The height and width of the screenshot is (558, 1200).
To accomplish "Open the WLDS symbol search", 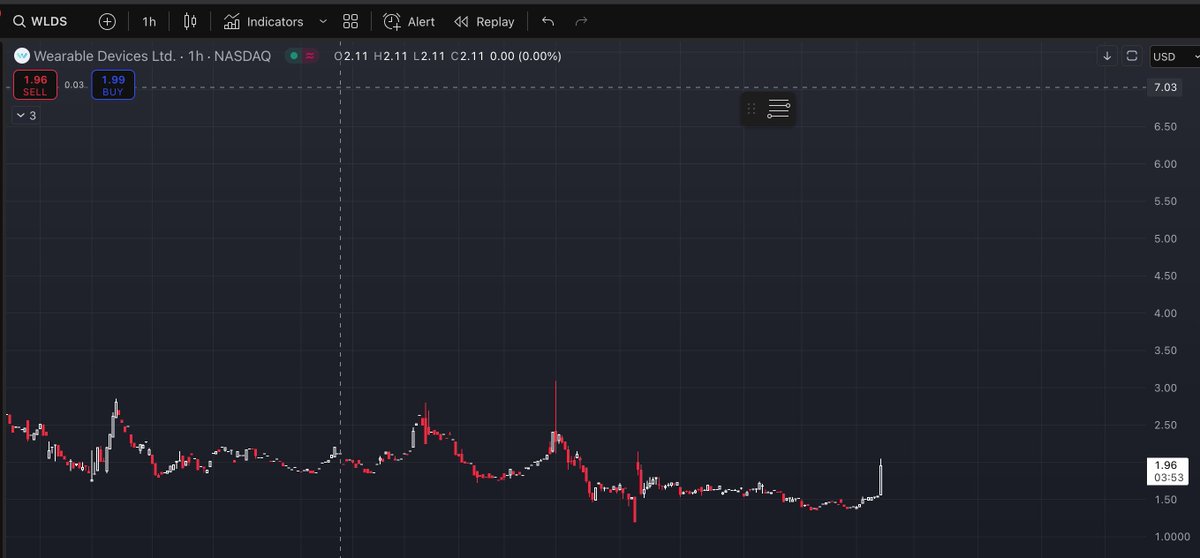I will click(x=40, y=21).
